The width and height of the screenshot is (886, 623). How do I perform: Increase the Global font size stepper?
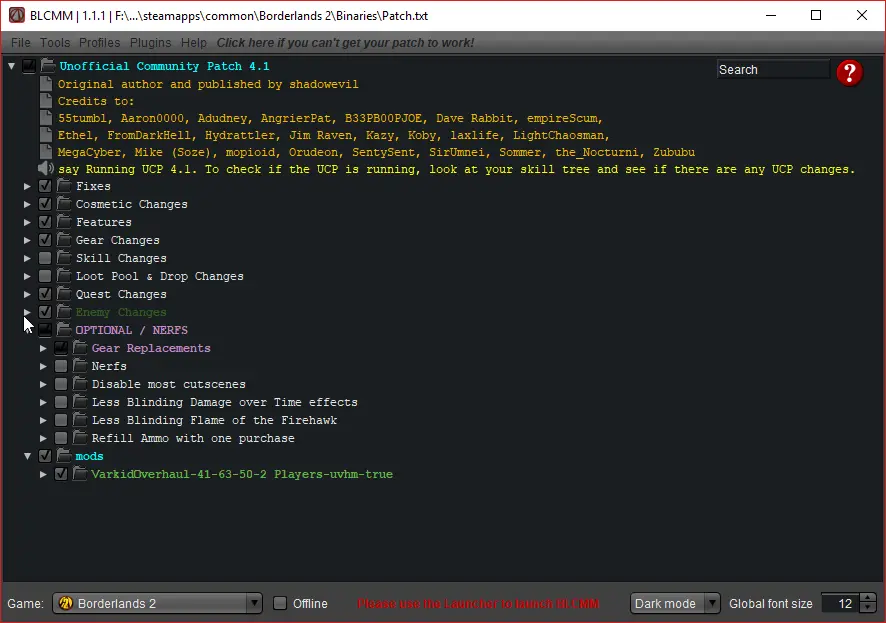[x=869, y=598]
